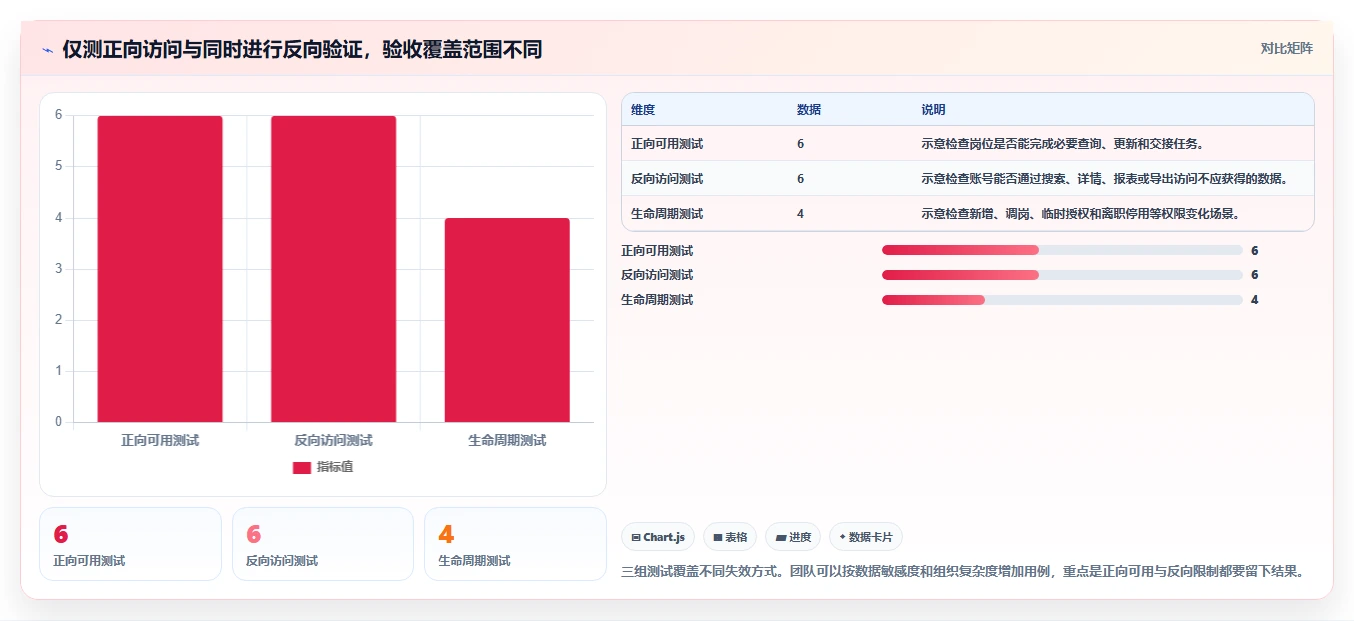Screen dimensions: 1354x621
Task: Open the 生命周期测试 stat card showing 4
Action: 515,544
